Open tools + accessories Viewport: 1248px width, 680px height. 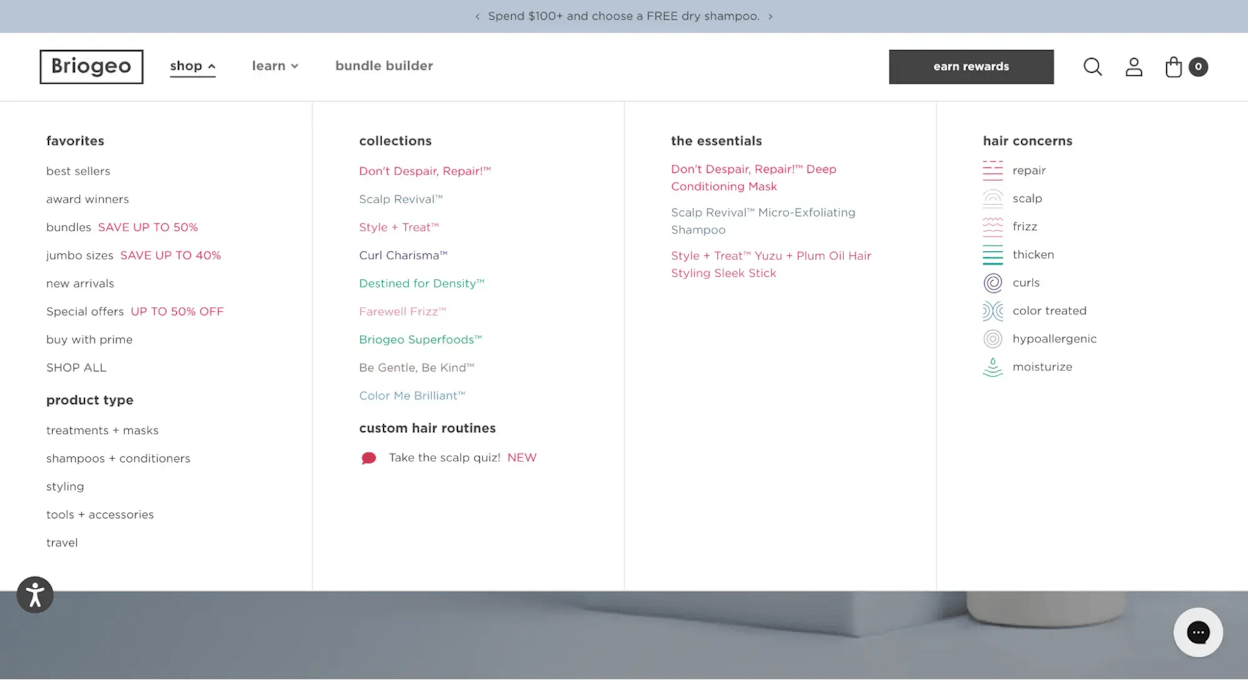(x=100, y=514)
